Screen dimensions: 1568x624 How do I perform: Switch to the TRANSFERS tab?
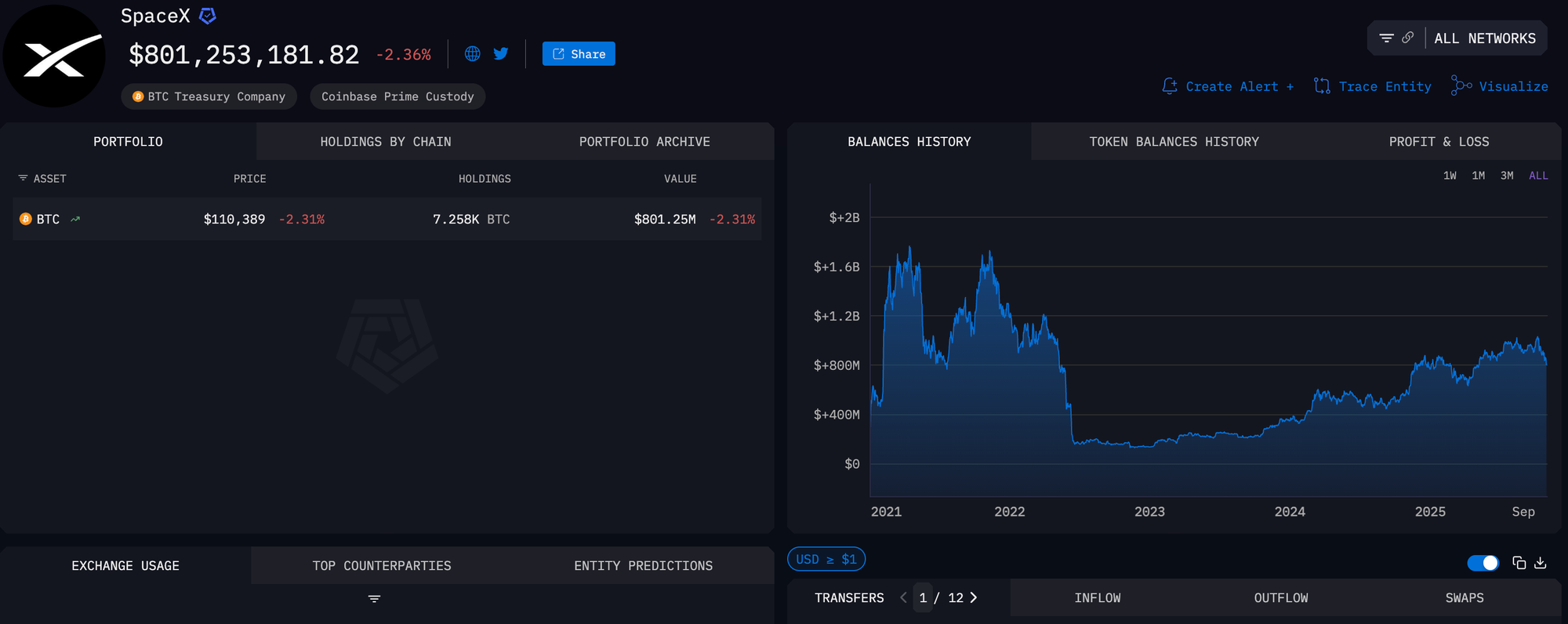[849, 598]
